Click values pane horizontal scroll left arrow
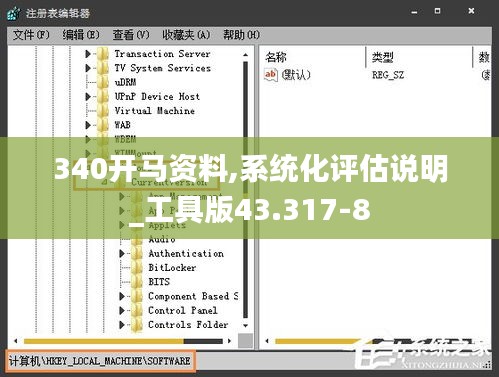The height and width of the screenshot is (377, 499). click(x=267, y=341)
